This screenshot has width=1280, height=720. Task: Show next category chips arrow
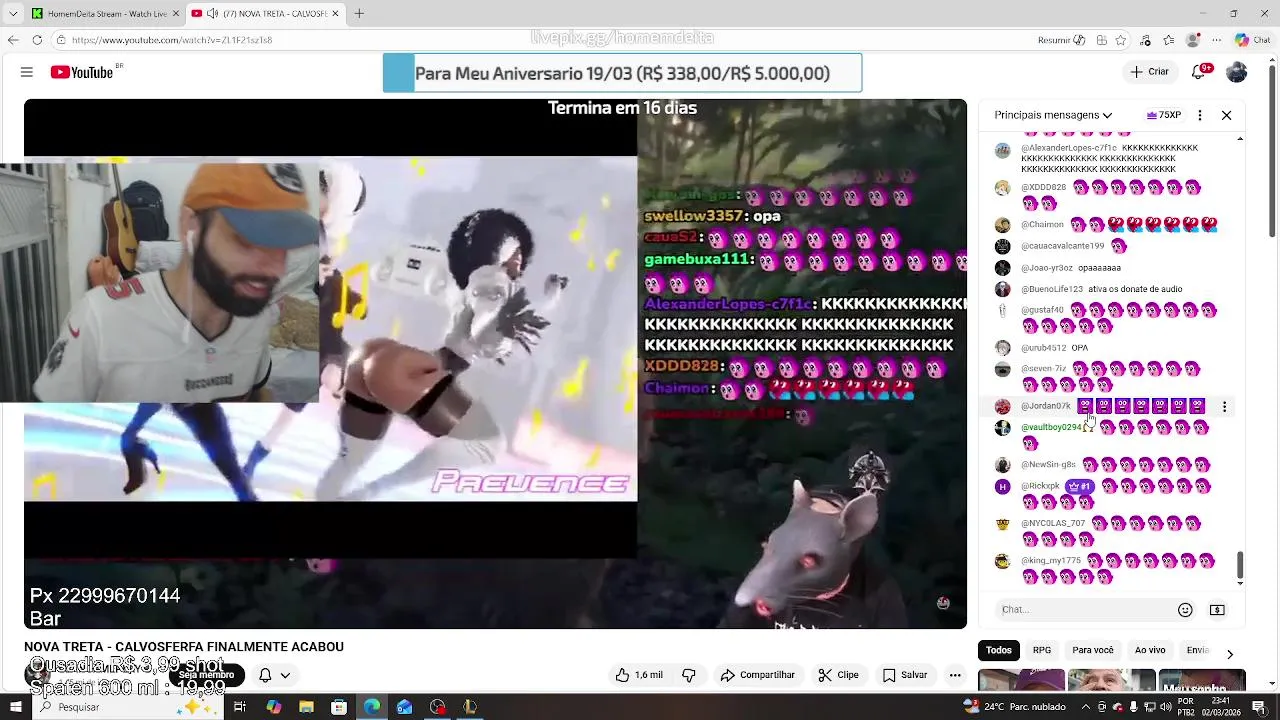coord(1230,654)
